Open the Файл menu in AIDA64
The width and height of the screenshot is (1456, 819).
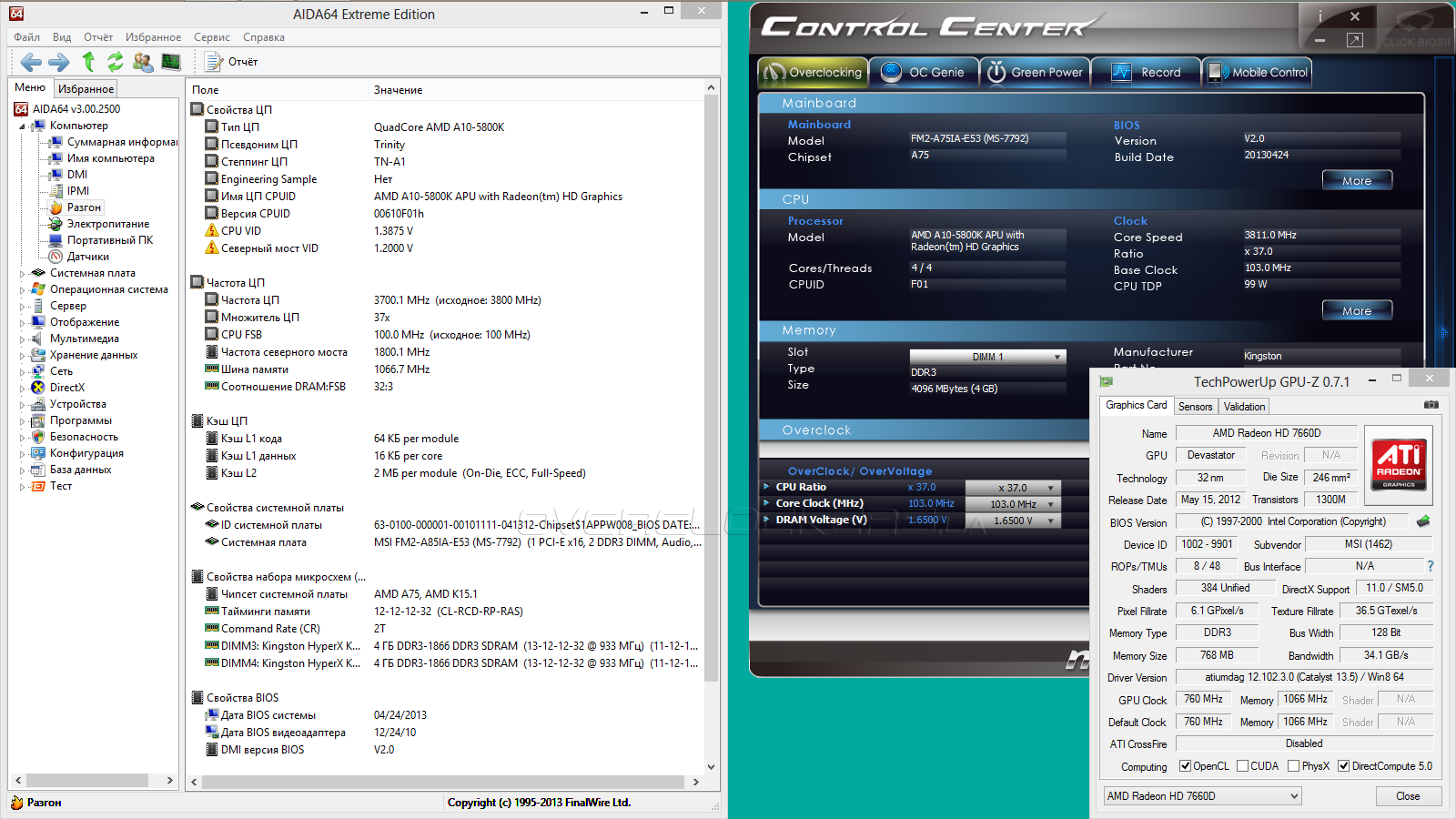pyautogui.click(x=27, y=37)
